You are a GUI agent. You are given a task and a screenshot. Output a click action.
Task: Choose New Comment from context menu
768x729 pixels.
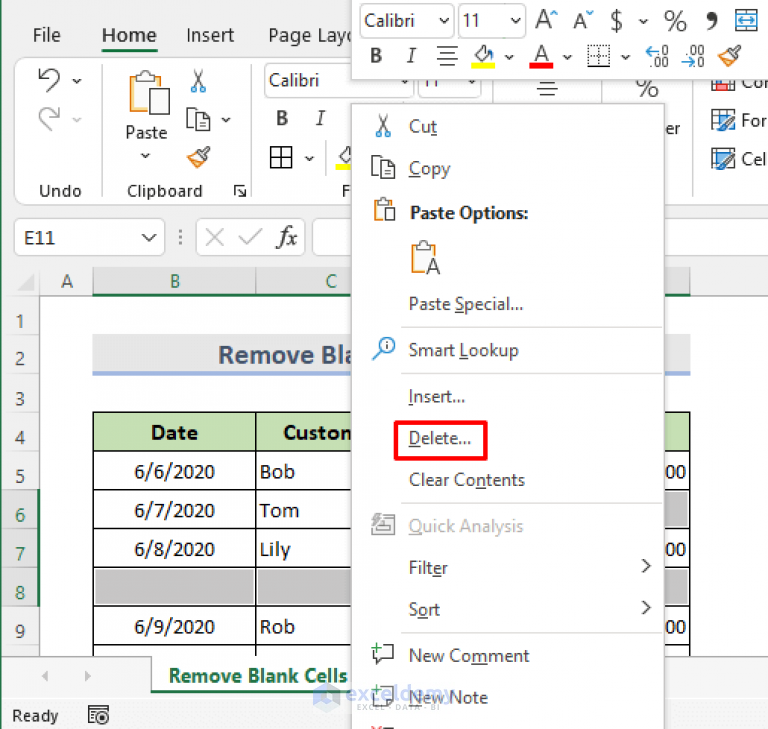pos(507,655)
